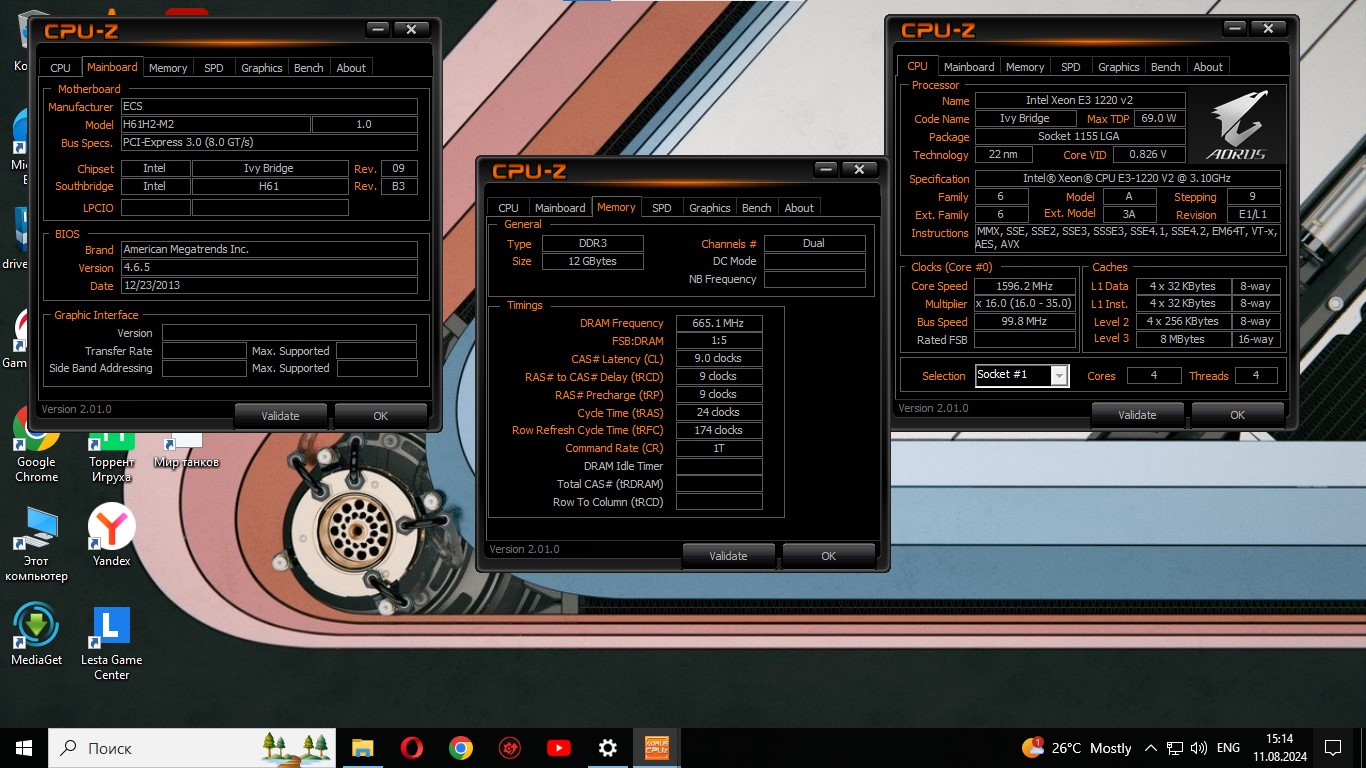The width and height of the screenshot is (1366, 768).
Task: Open the taskbar clock showing 15:14
Action: click(x=1278, y=748)
